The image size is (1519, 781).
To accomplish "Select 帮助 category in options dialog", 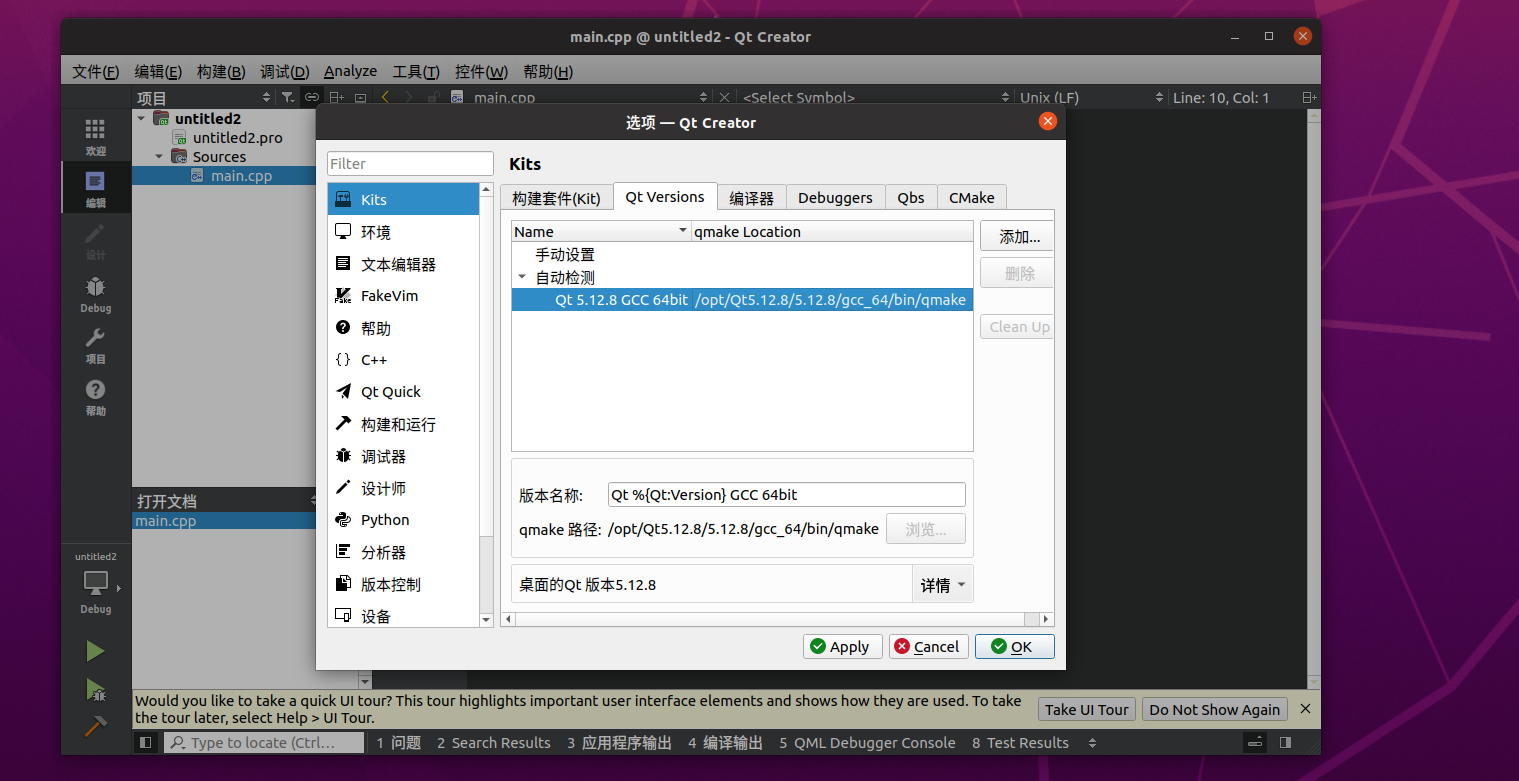I will coord(403,328).
